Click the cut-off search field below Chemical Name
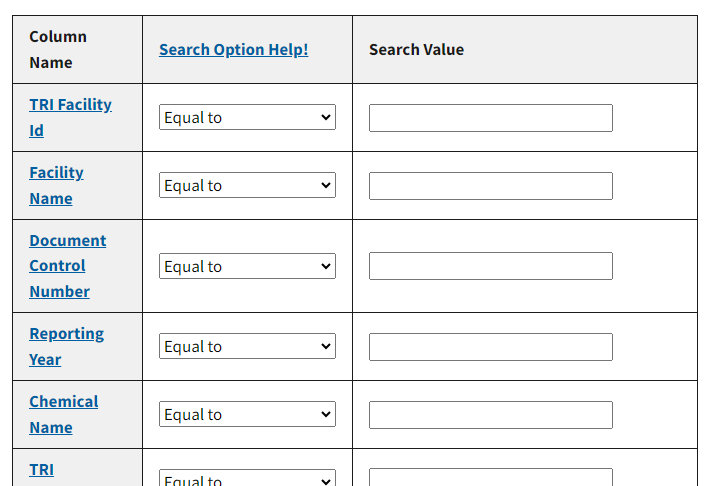 click(490, 478)
